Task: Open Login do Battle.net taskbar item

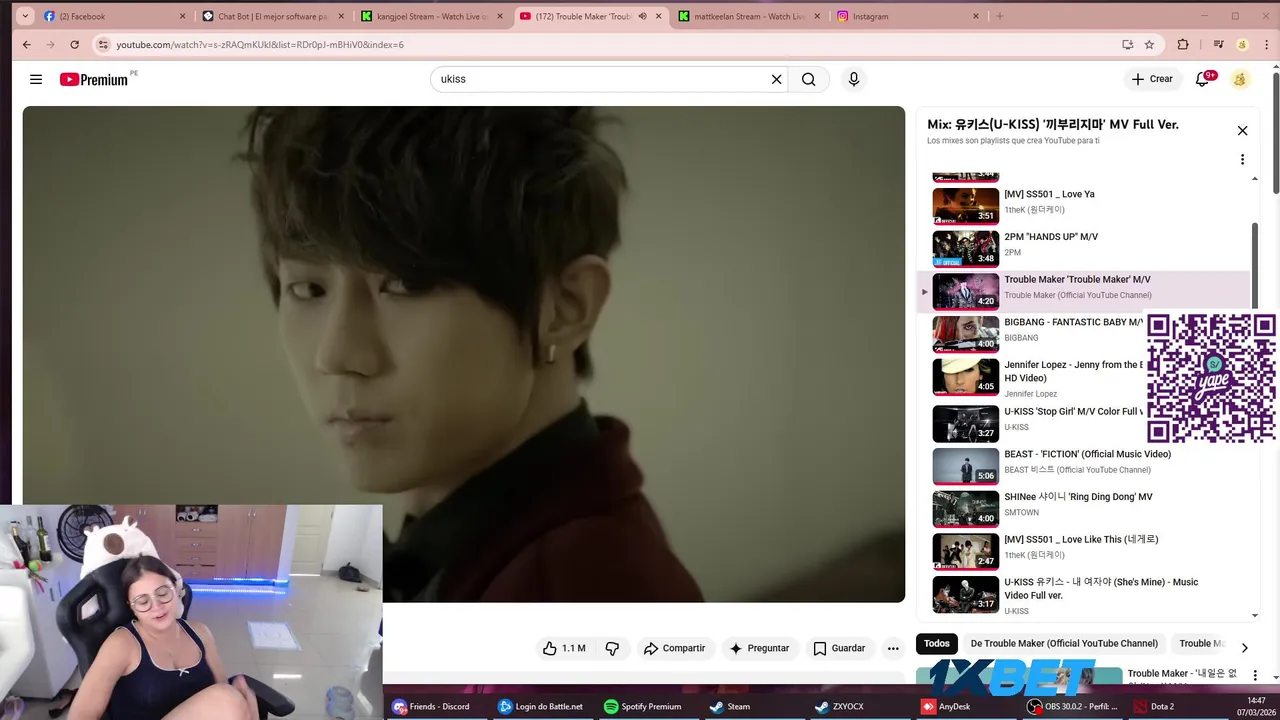Action: tap(540, 706)
